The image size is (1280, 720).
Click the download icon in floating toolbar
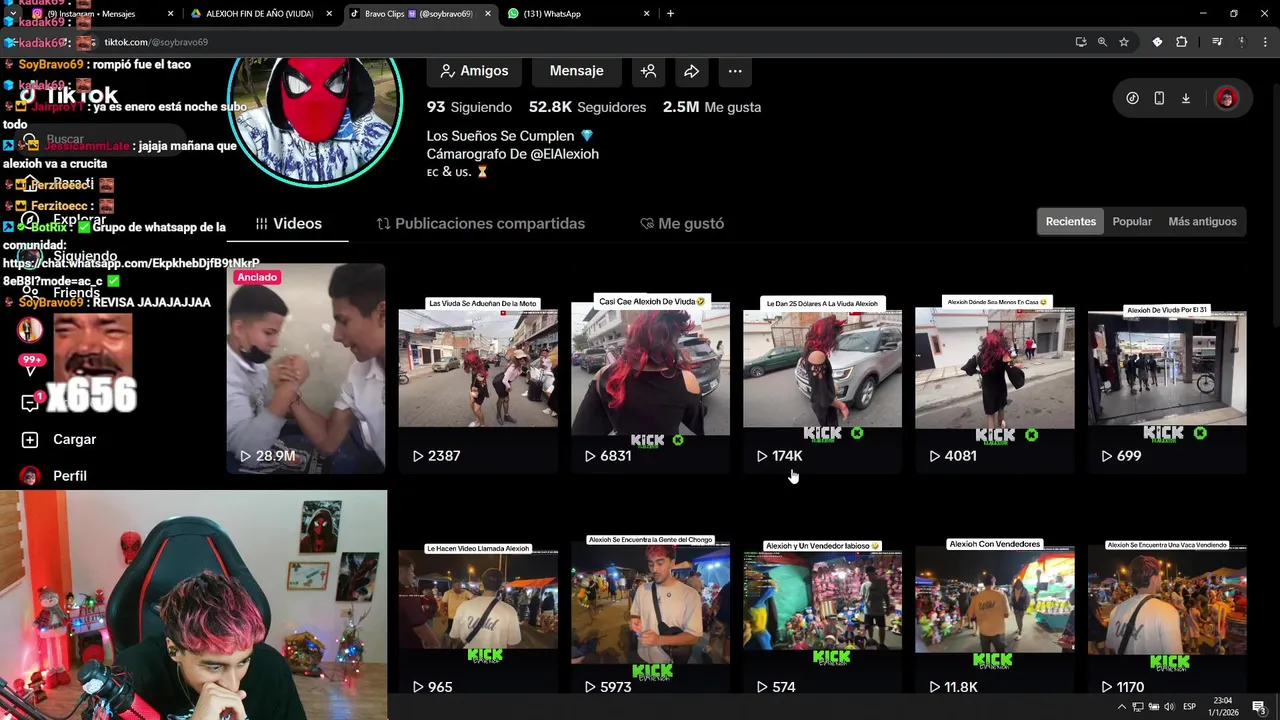[1186, 98]
